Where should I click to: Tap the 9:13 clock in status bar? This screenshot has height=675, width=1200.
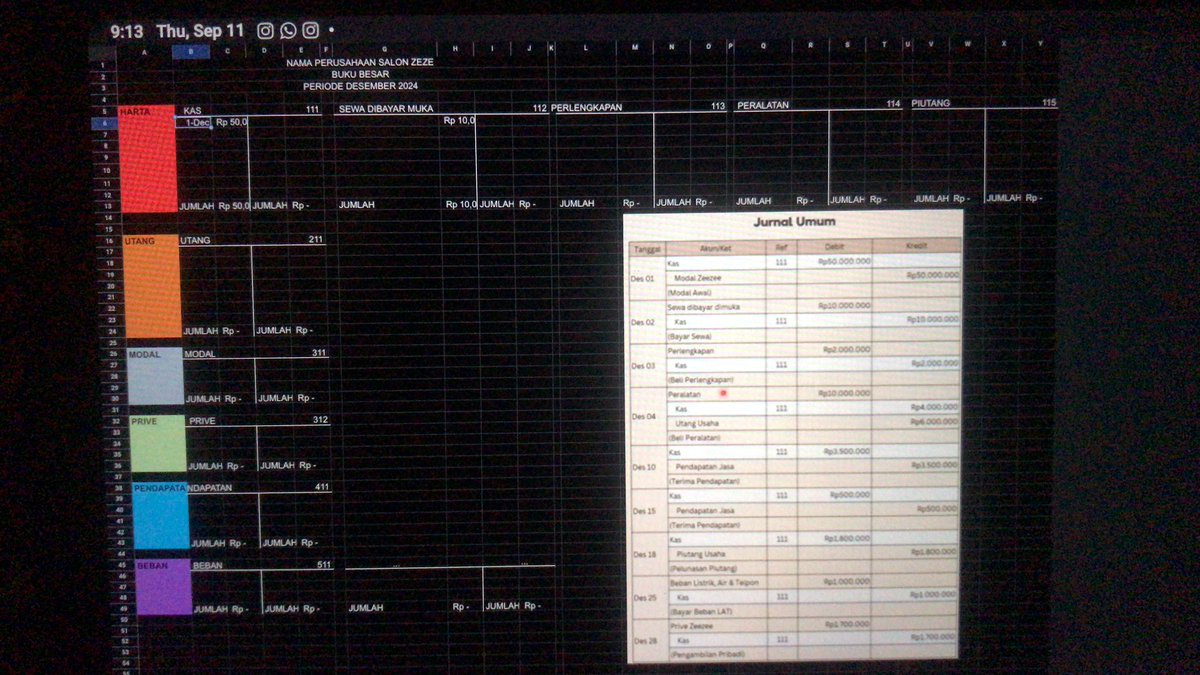click(x=127, y=31)
